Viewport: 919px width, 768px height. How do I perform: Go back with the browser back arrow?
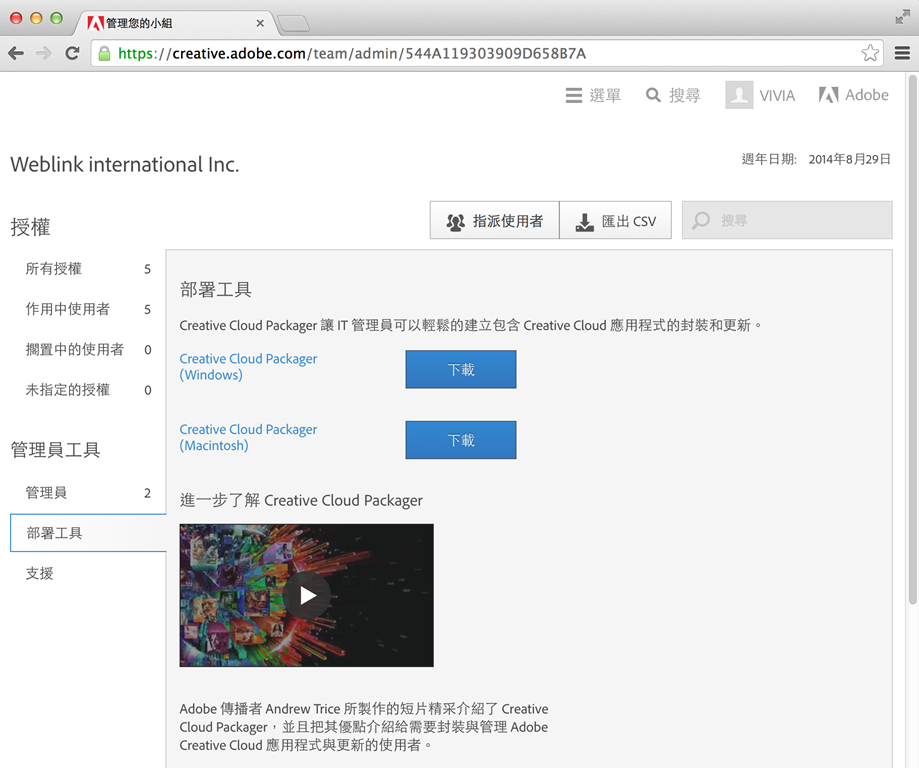coord(16,53)
